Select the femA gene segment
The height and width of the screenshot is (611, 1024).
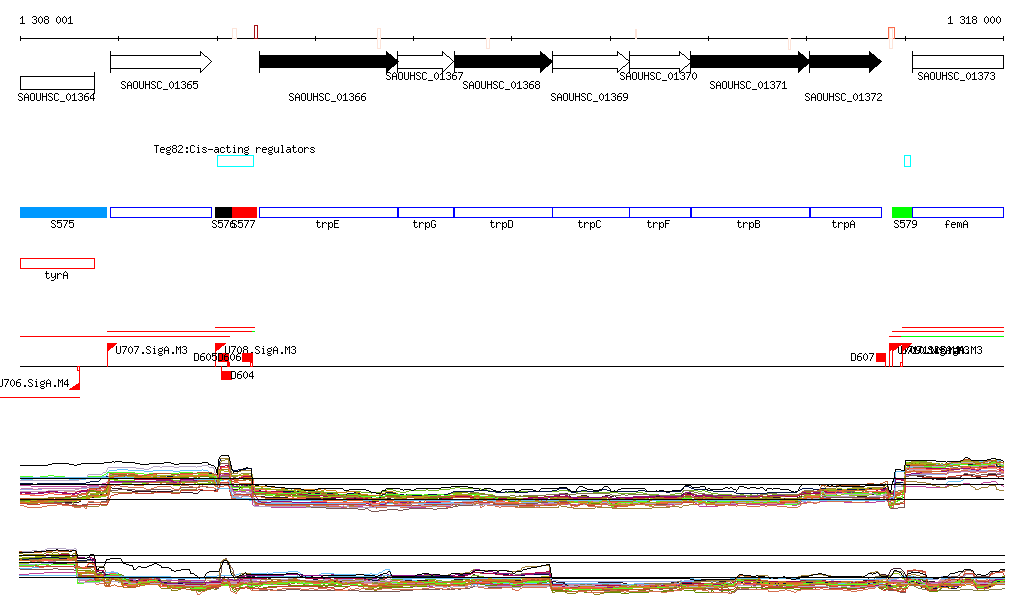(957, 212)
